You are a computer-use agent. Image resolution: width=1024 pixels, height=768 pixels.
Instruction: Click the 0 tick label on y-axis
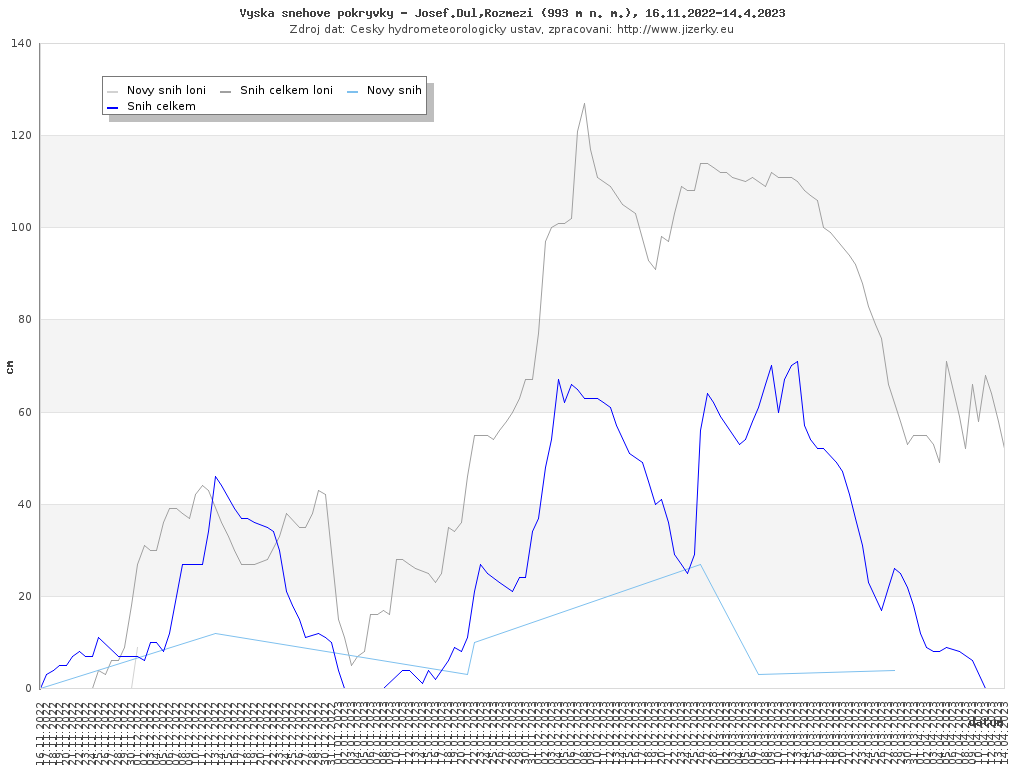[x=28, y=688]
